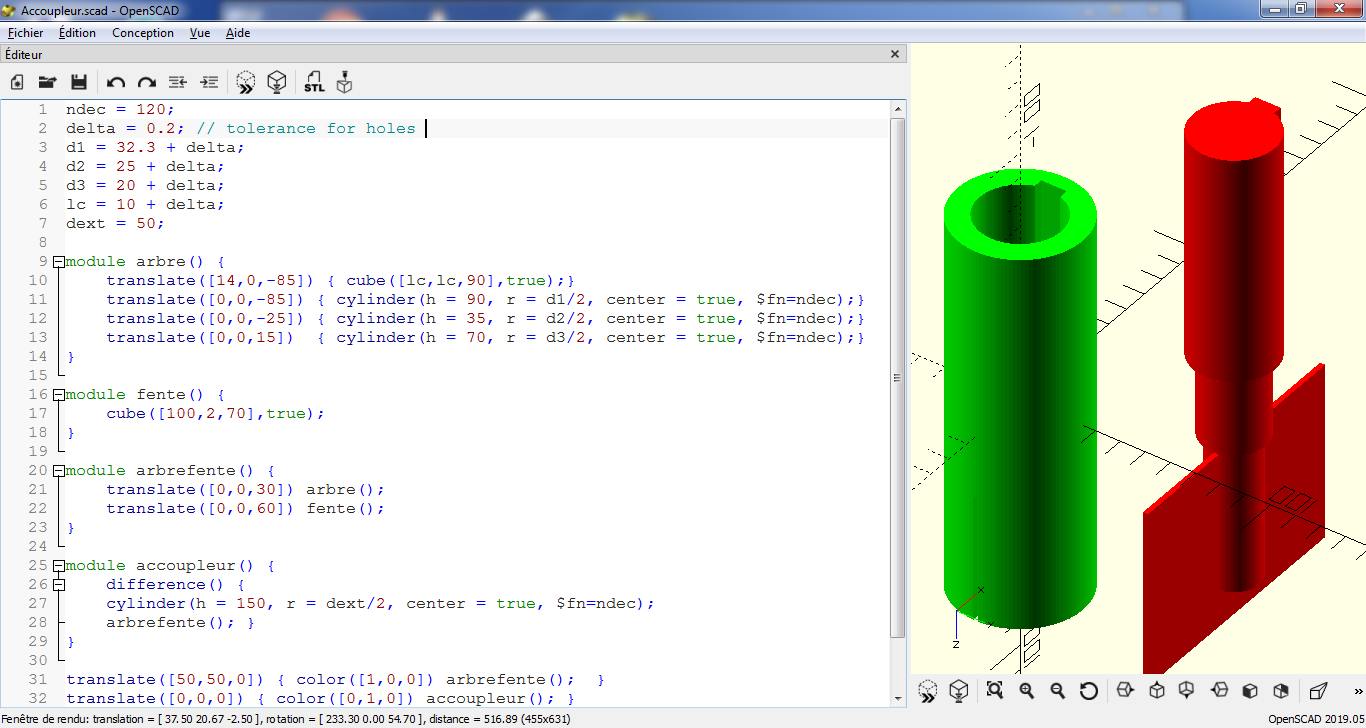Image resolution: width=1366 pixels, height=728 pixels.
Task: Place cursor on line 'ndec = 120;'
Action: 120,109
